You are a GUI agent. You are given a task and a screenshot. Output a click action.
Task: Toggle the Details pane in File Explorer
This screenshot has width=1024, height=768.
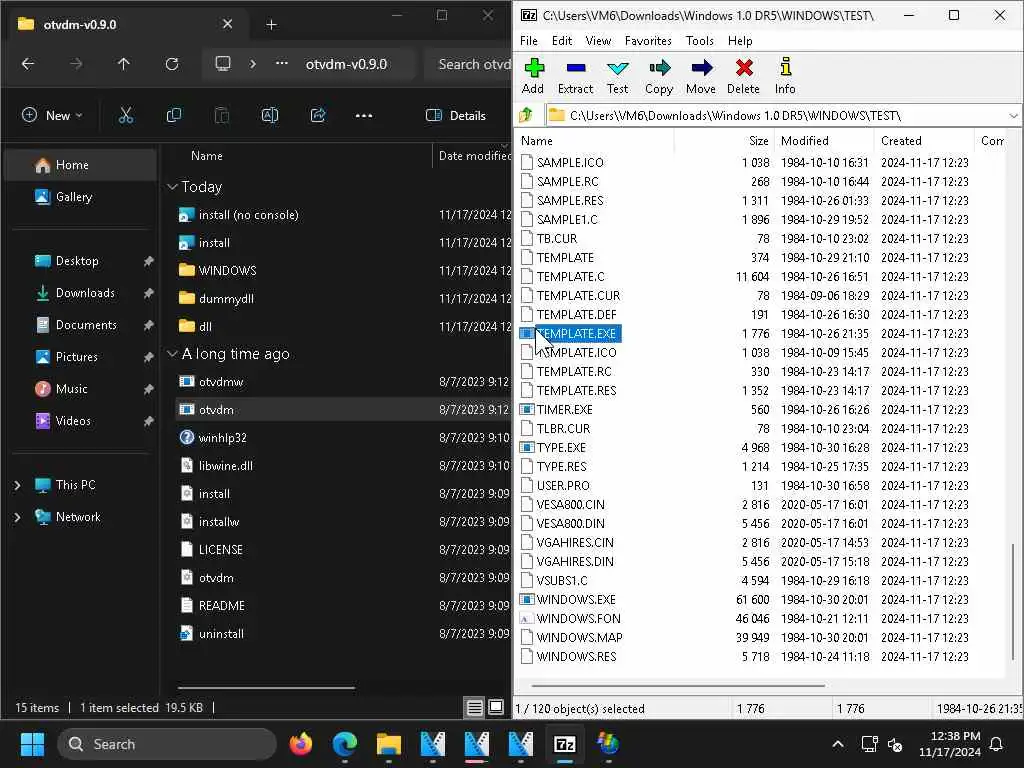pos(456,116)
